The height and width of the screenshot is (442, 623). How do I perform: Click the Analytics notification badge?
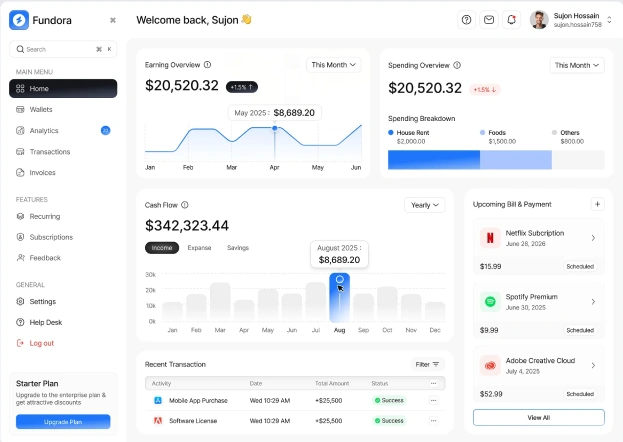[105, 130]
